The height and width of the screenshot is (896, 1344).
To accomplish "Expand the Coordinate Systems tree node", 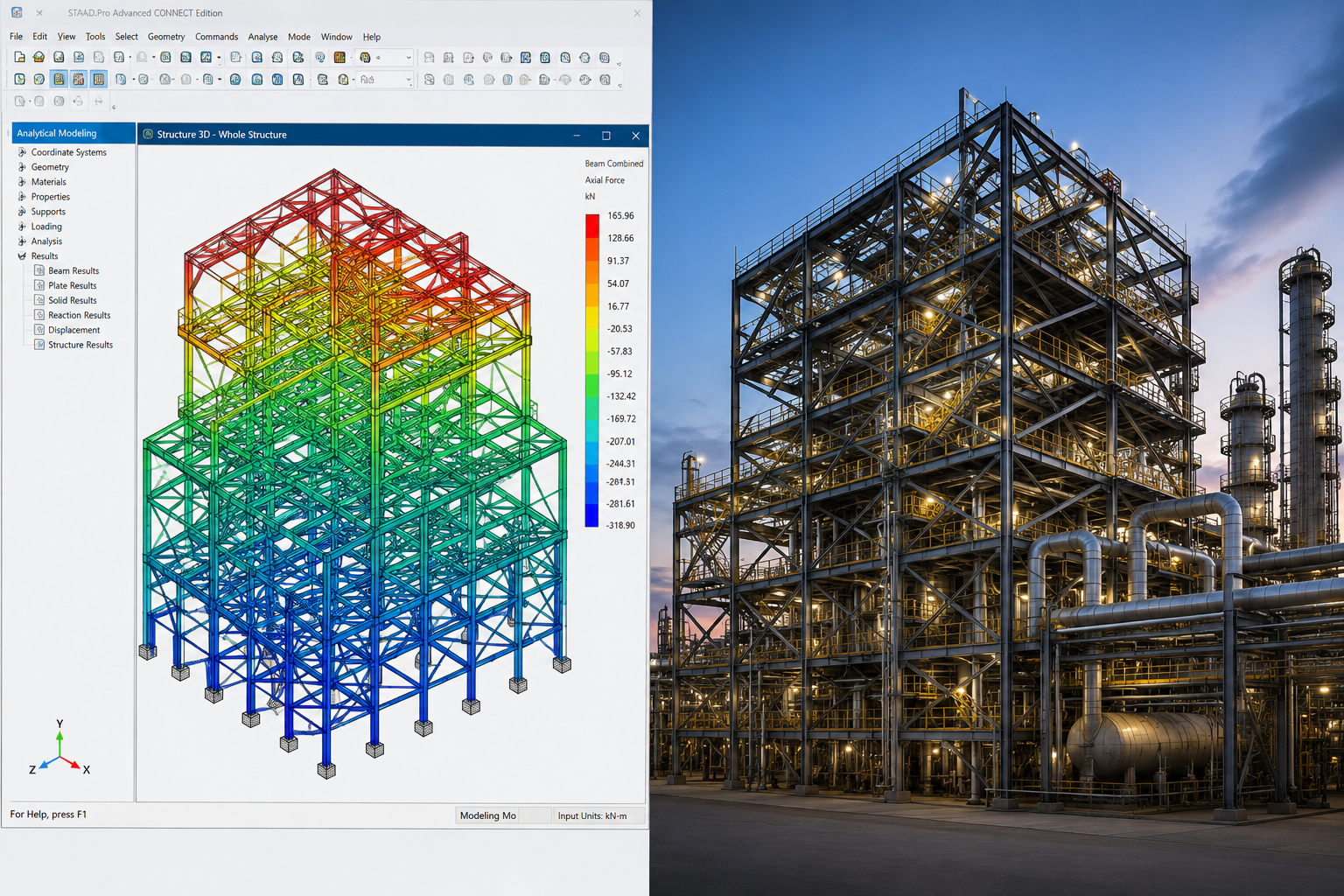I will (x=22, y=152).
